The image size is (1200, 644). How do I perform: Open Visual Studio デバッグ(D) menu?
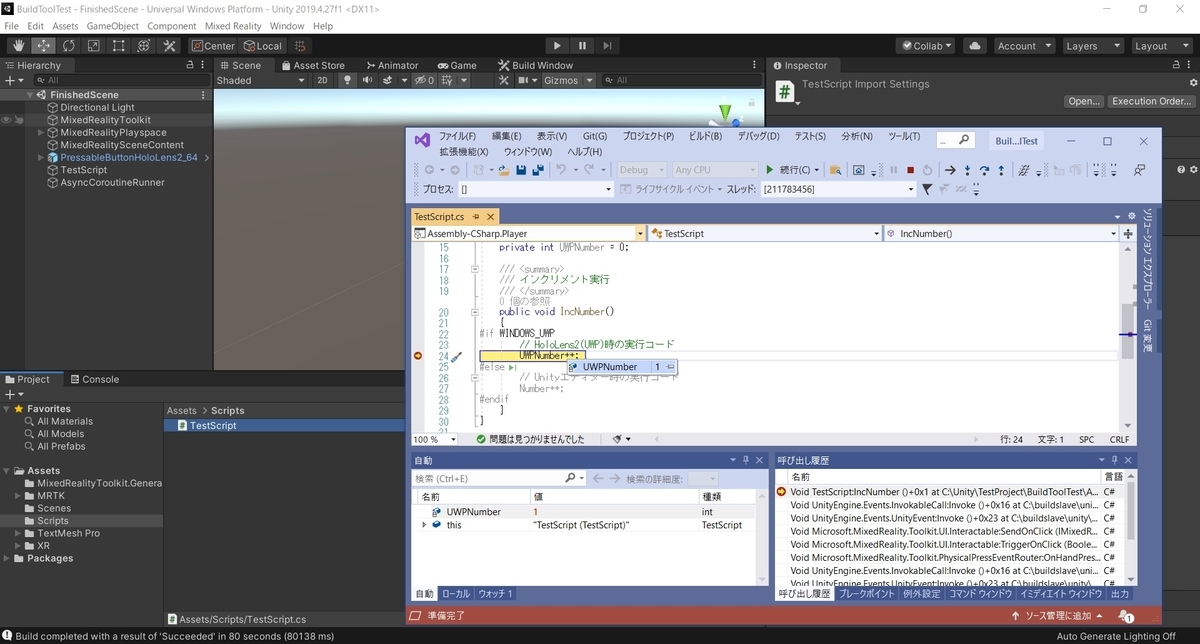point(758,136)
